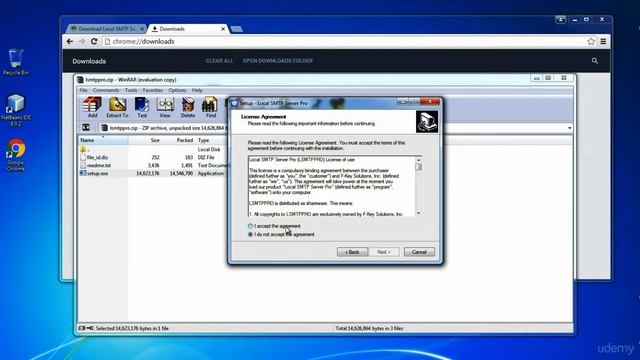640x360 pixels.
Task: Open Chrome's hamburger menu
Action: point(603,41)
